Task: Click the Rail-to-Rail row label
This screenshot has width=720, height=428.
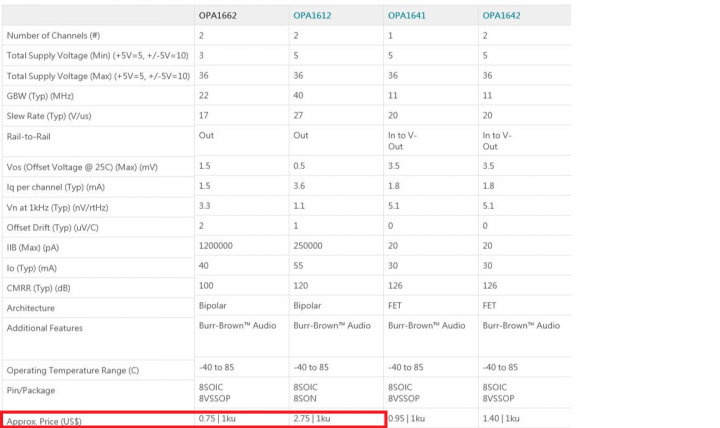Action: (28, 136)
